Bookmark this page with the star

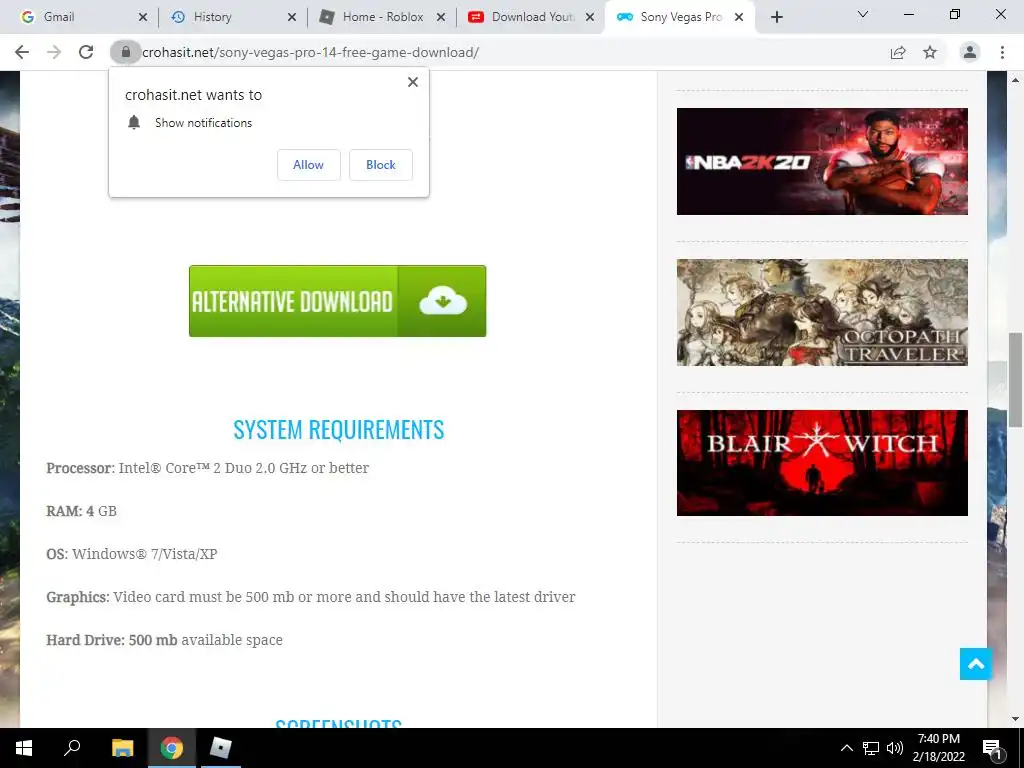point(930,52)
